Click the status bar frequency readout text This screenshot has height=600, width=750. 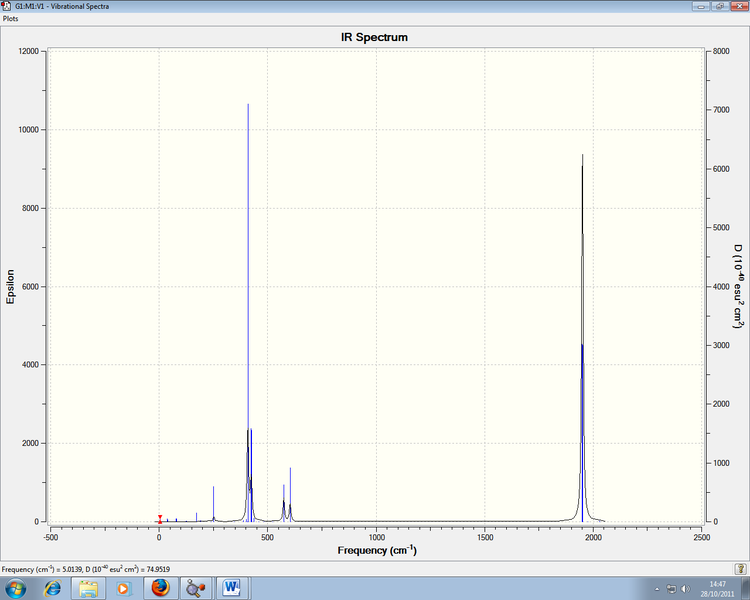click(x=86, y=569)
